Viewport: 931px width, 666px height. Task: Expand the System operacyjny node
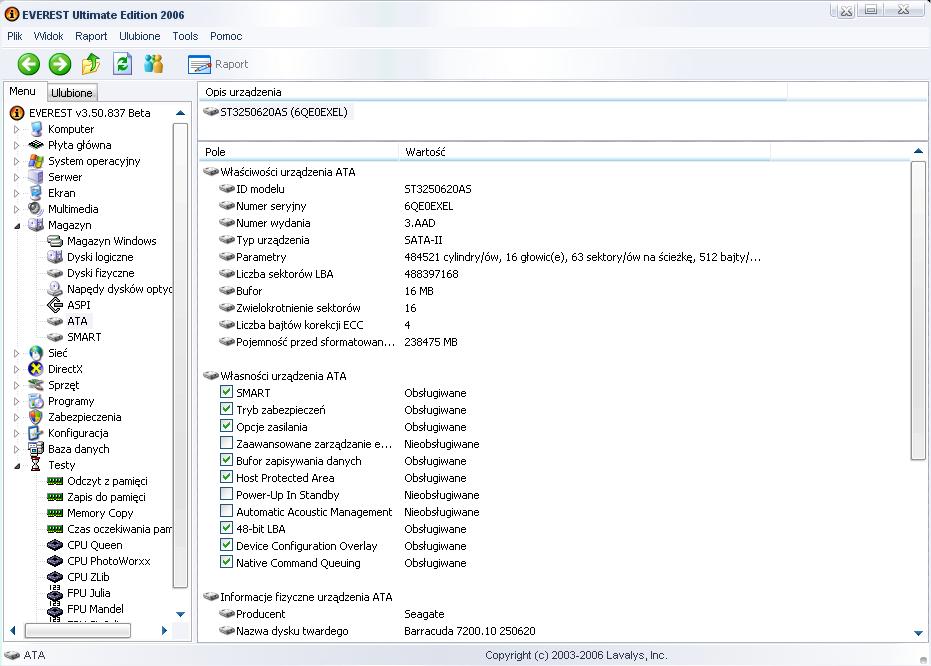[17, 161]
